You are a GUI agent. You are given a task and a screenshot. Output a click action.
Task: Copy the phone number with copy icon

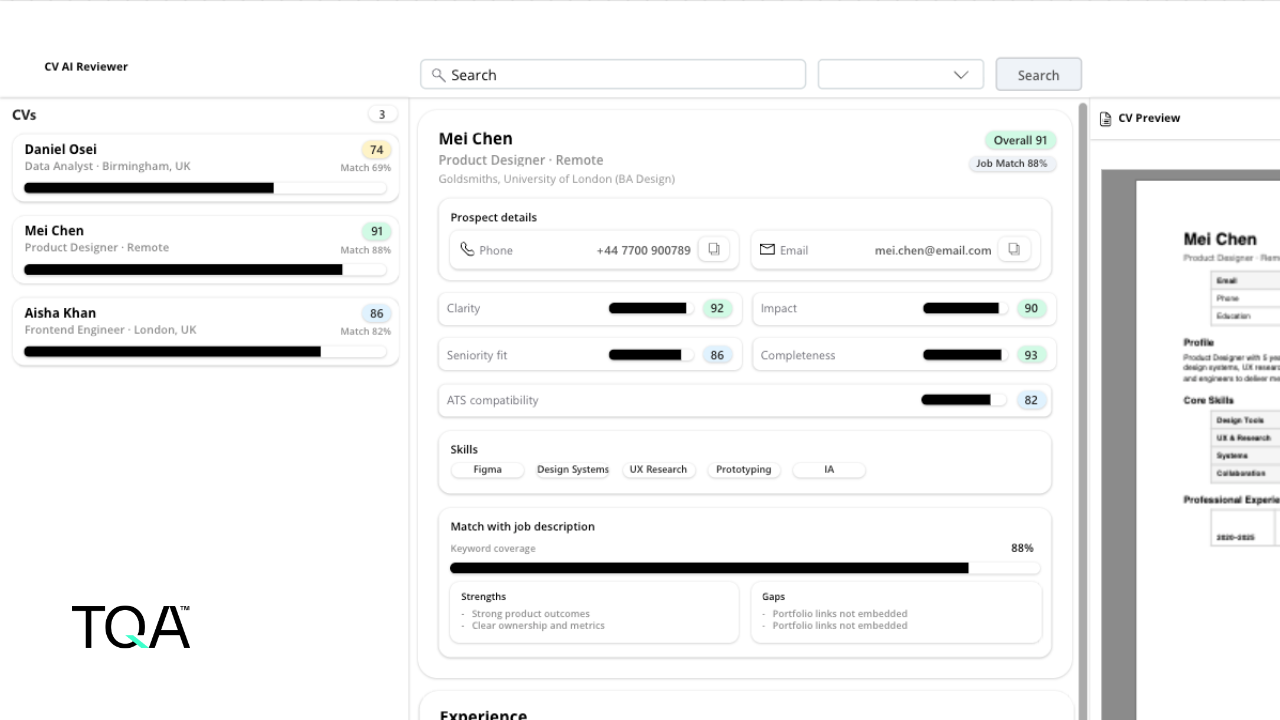714,250
